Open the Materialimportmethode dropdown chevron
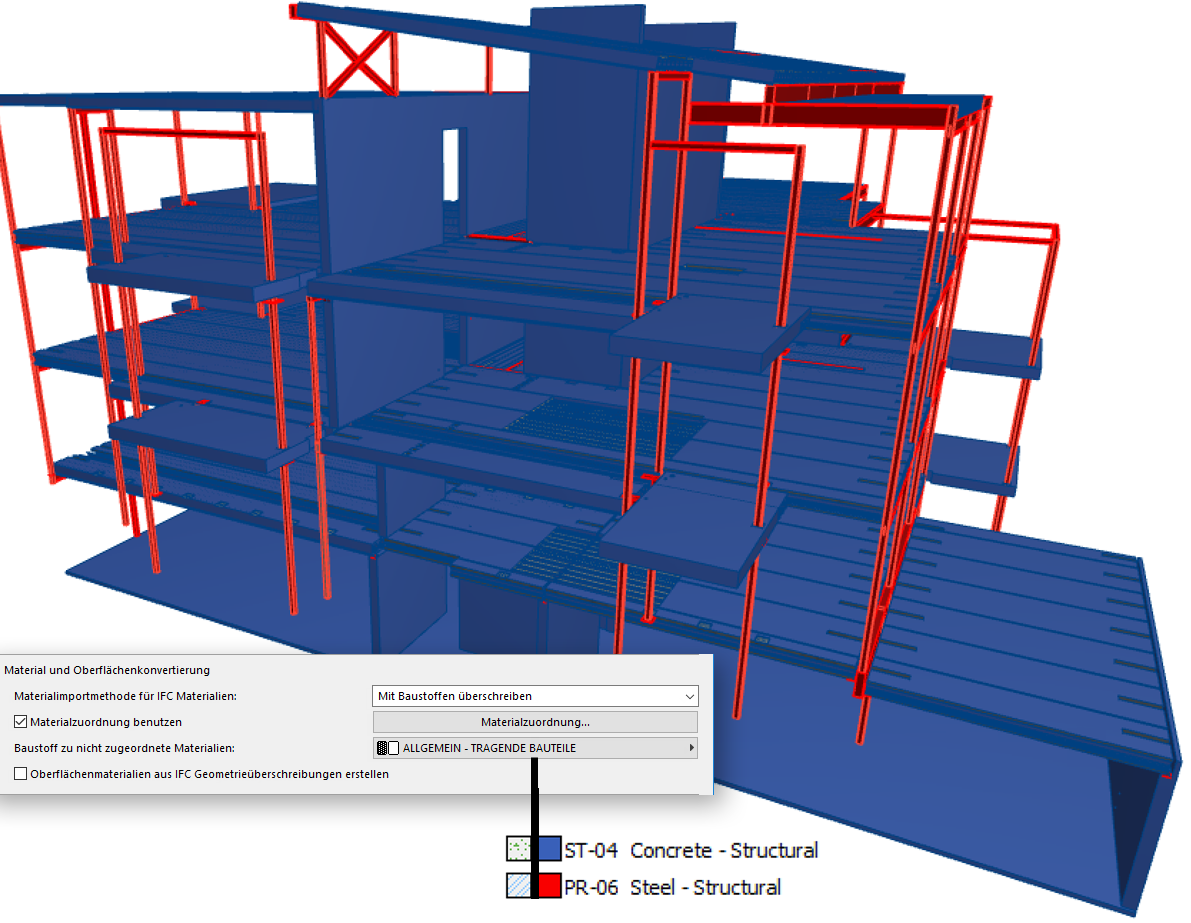The image size is (1191, 923). (690, 696)
